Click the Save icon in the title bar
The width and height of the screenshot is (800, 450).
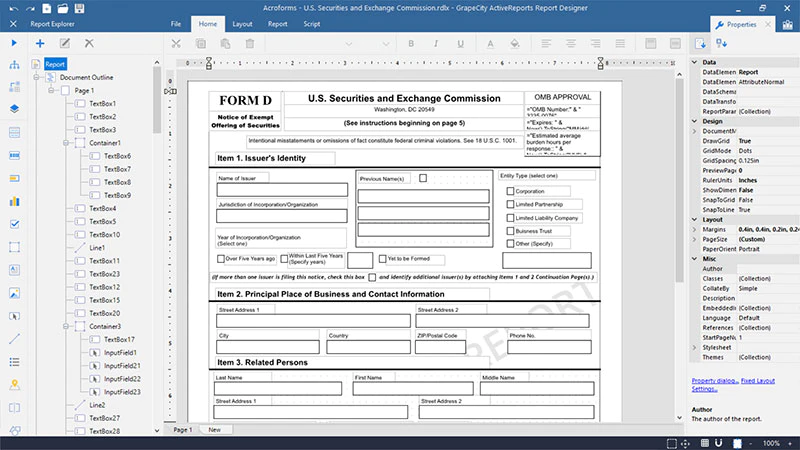[79, 8]
